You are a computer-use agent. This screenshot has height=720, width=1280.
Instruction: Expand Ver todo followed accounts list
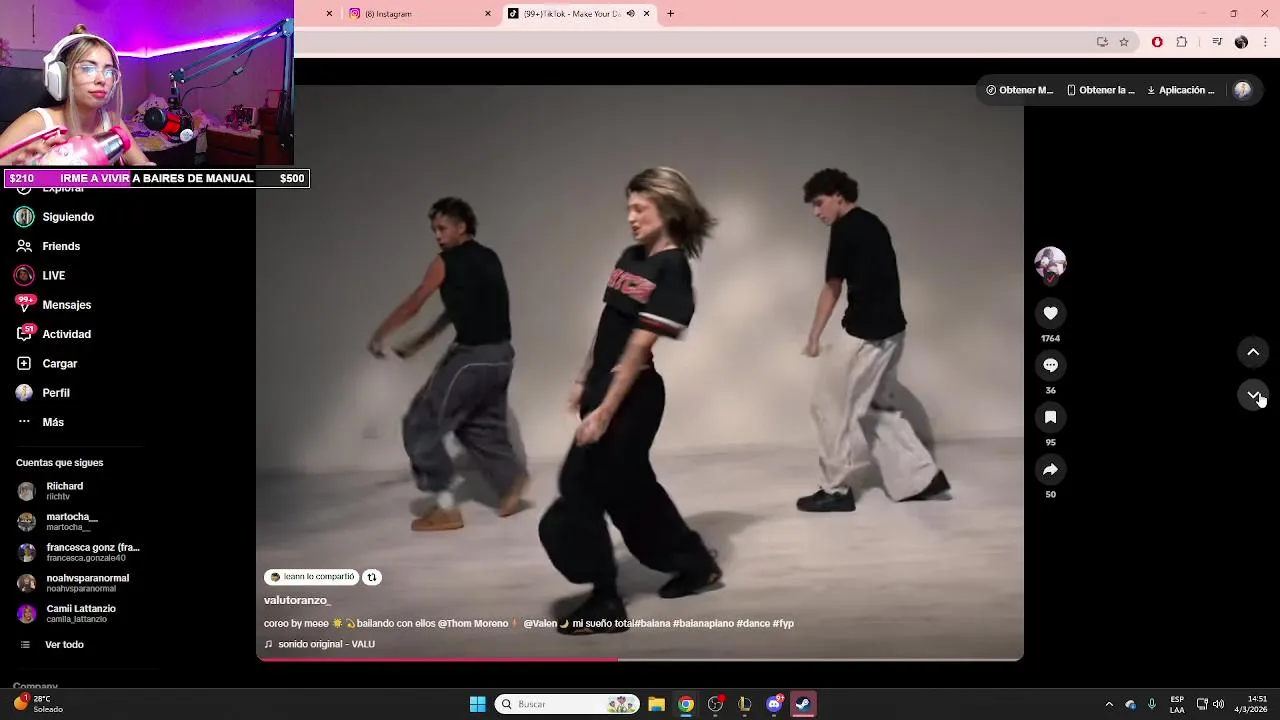(x=52, y=645)
